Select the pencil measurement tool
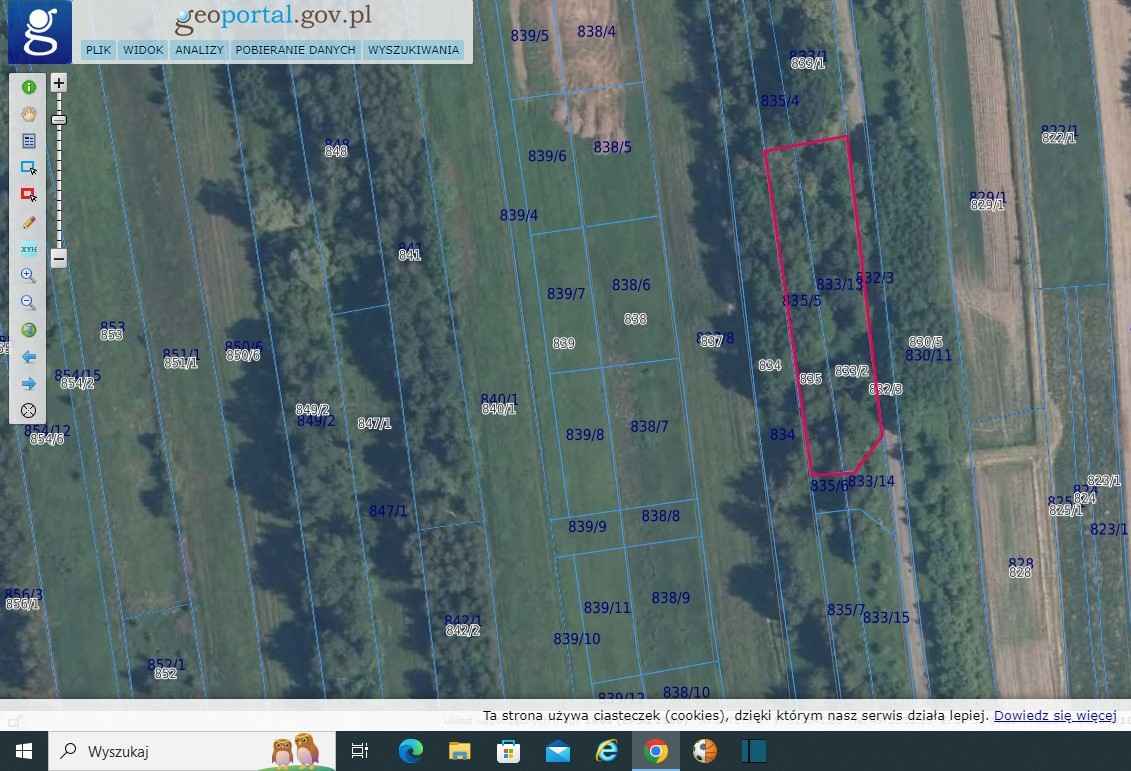This screenshot has width=1131, height=771. click(29, 221)
